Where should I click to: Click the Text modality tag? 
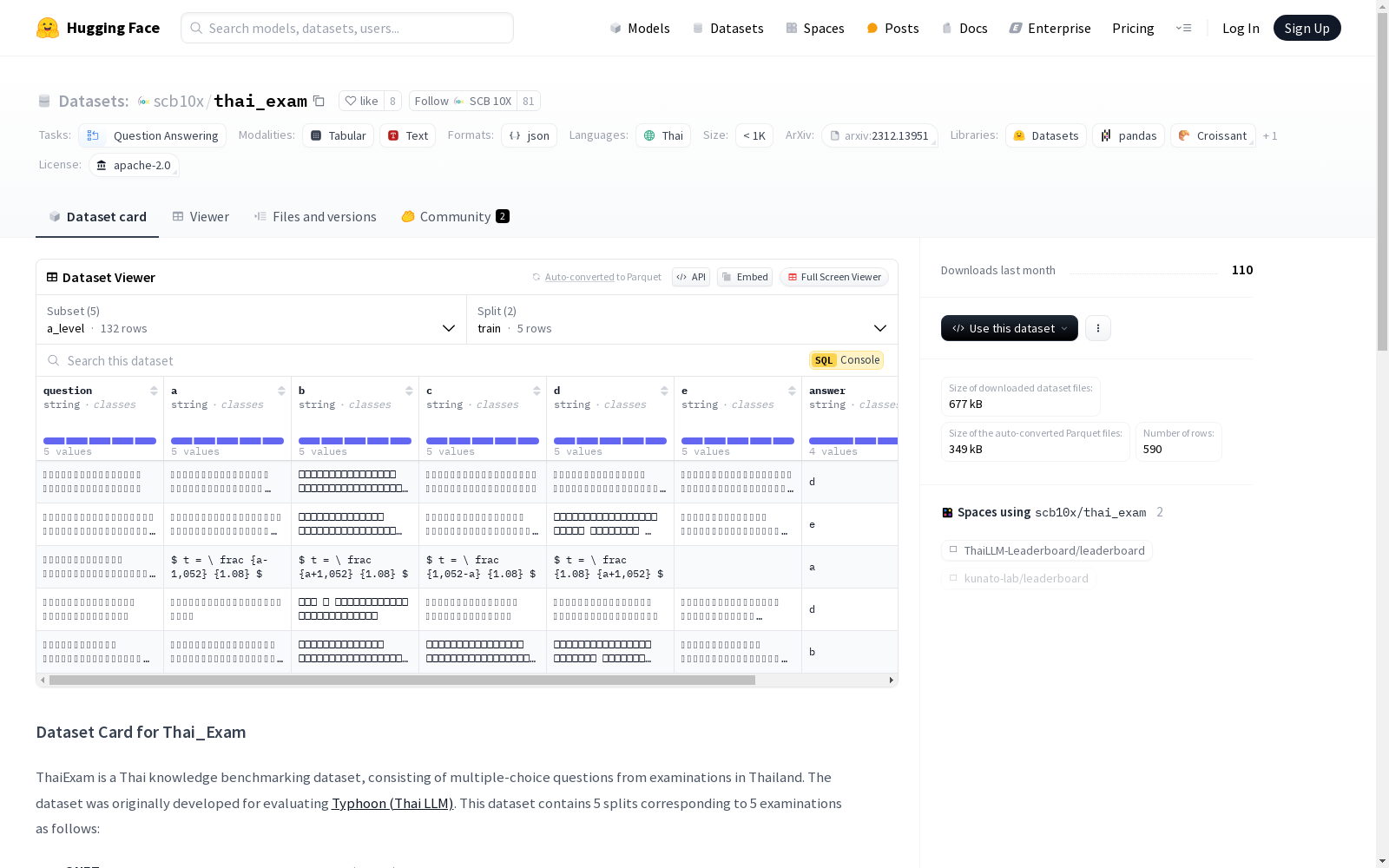[407, 135]
